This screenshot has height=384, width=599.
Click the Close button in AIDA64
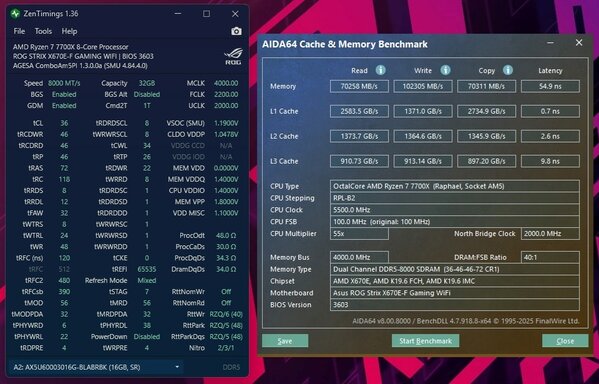click(x=565, y=341)
